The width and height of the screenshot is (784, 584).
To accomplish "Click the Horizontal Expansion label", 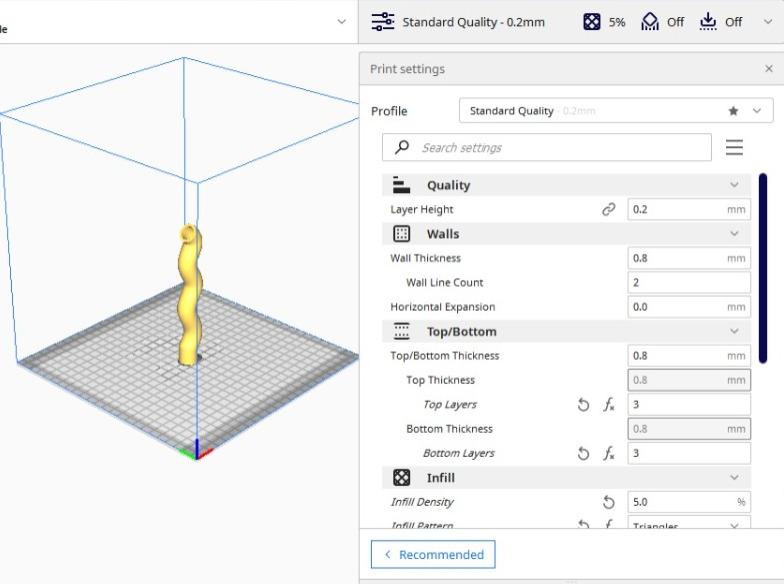I will click(x=442, y=307).
